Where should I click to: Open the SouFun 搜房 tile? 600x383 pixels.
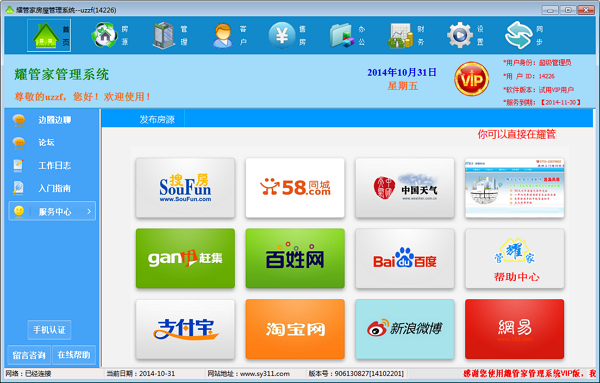(185, 188)
